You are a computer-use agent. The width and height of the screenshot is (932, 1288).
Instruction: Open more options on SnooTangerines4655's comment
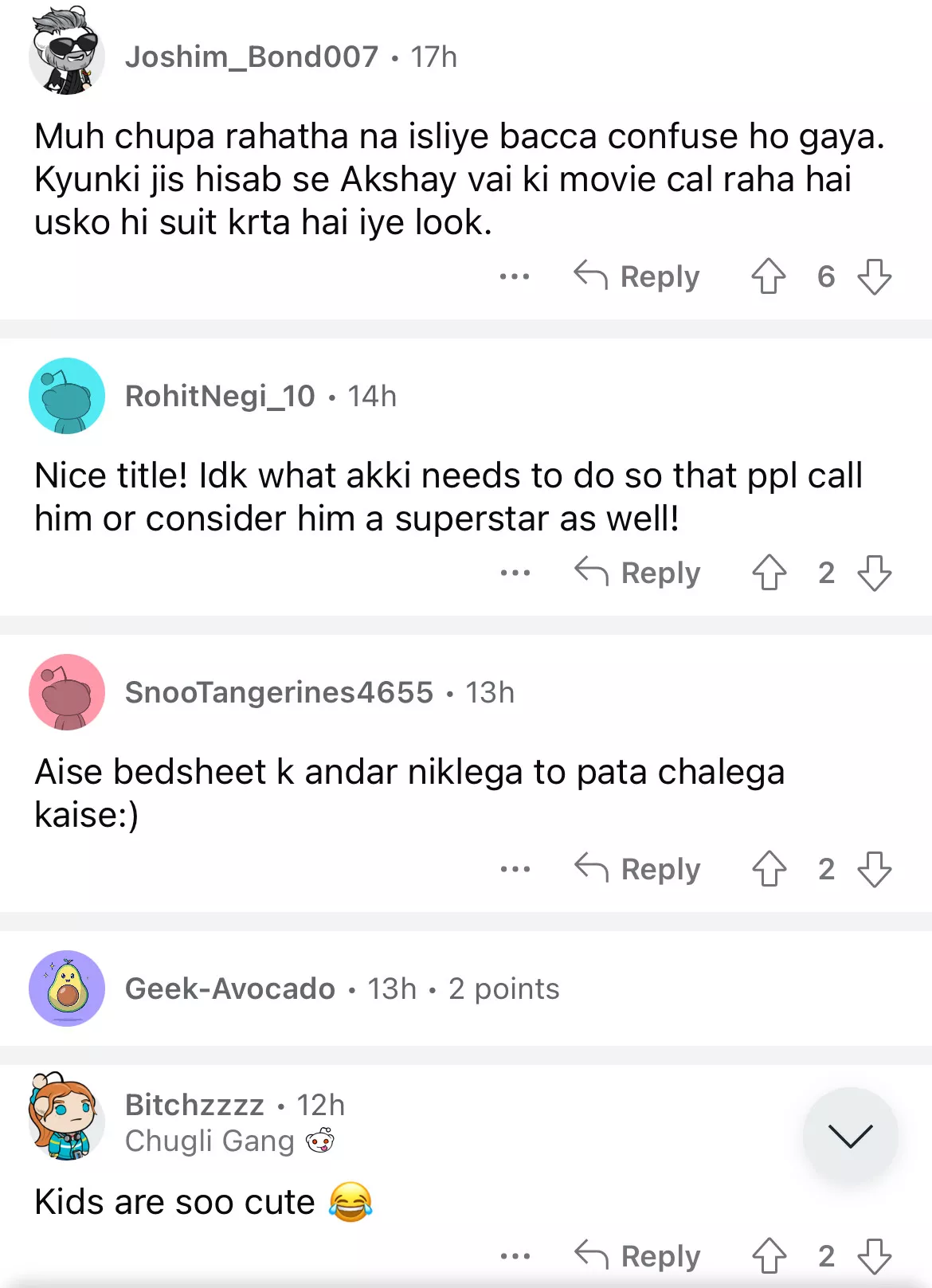(x=515, y=869)
